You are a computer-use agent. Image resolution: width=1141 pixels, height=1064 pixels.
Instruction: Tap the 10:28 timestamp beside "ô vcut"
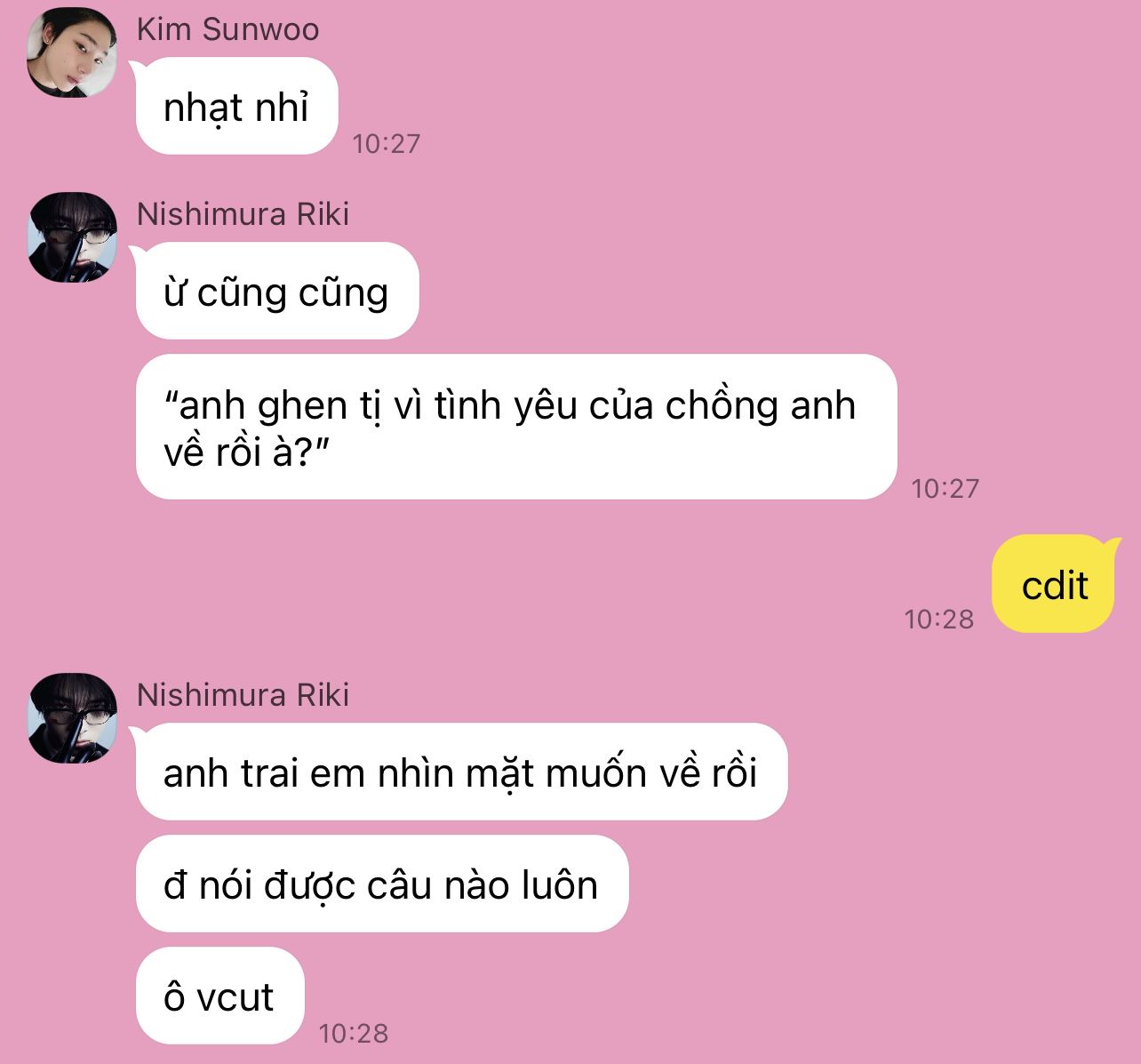[x=353, y=1033]
